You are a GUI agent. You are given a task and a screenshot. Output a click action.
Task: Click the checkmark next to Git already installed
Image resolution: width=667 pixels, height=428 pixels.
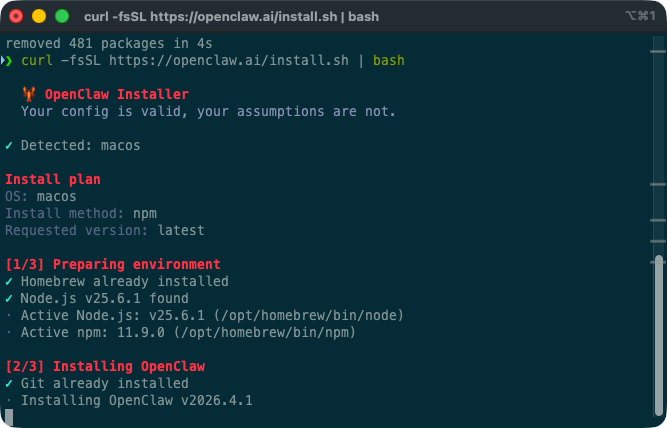[x=9, y=383]
